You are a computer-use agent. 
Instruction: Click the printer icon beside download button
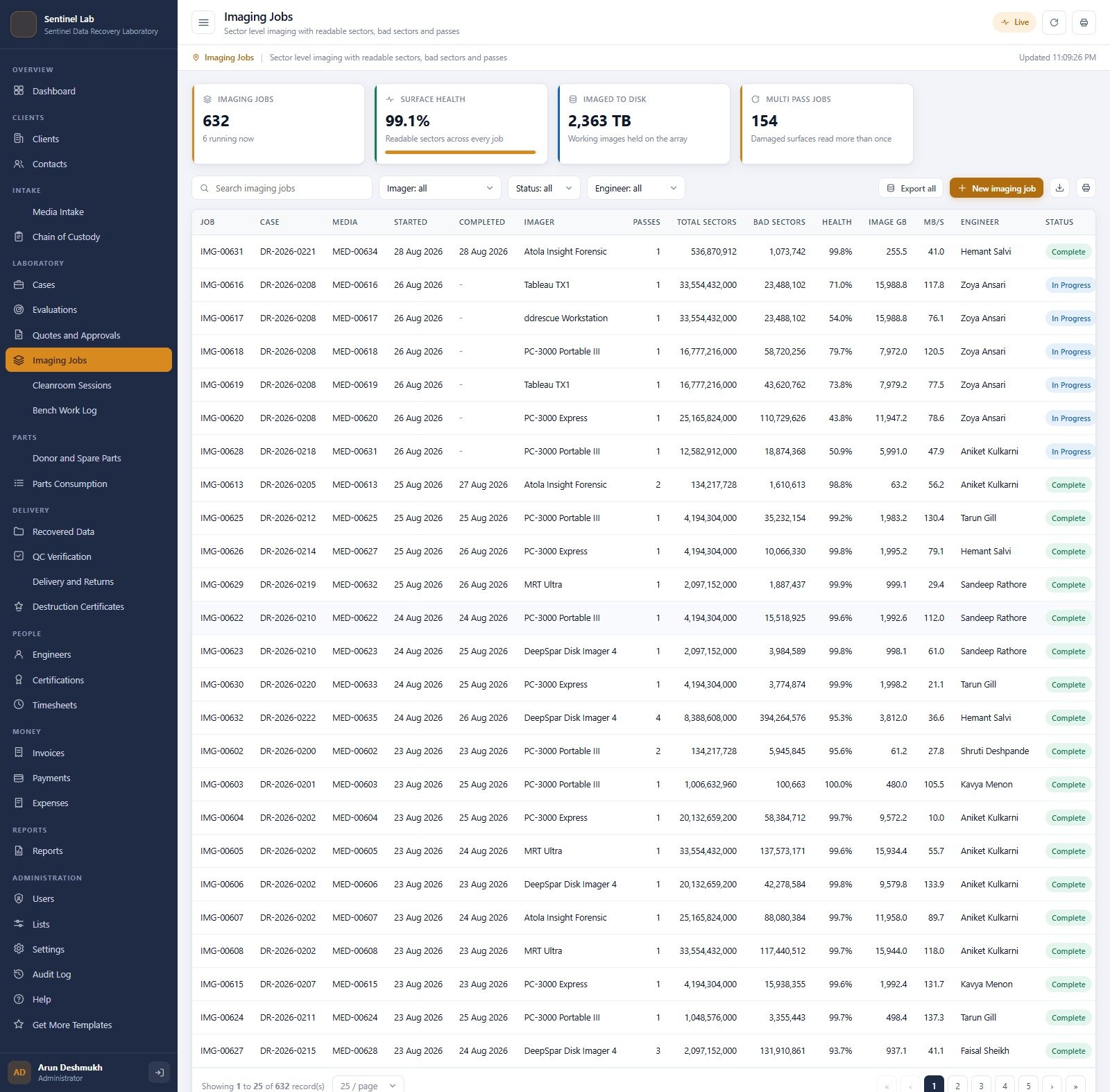pyautogui.click(x=1086, y=188)
